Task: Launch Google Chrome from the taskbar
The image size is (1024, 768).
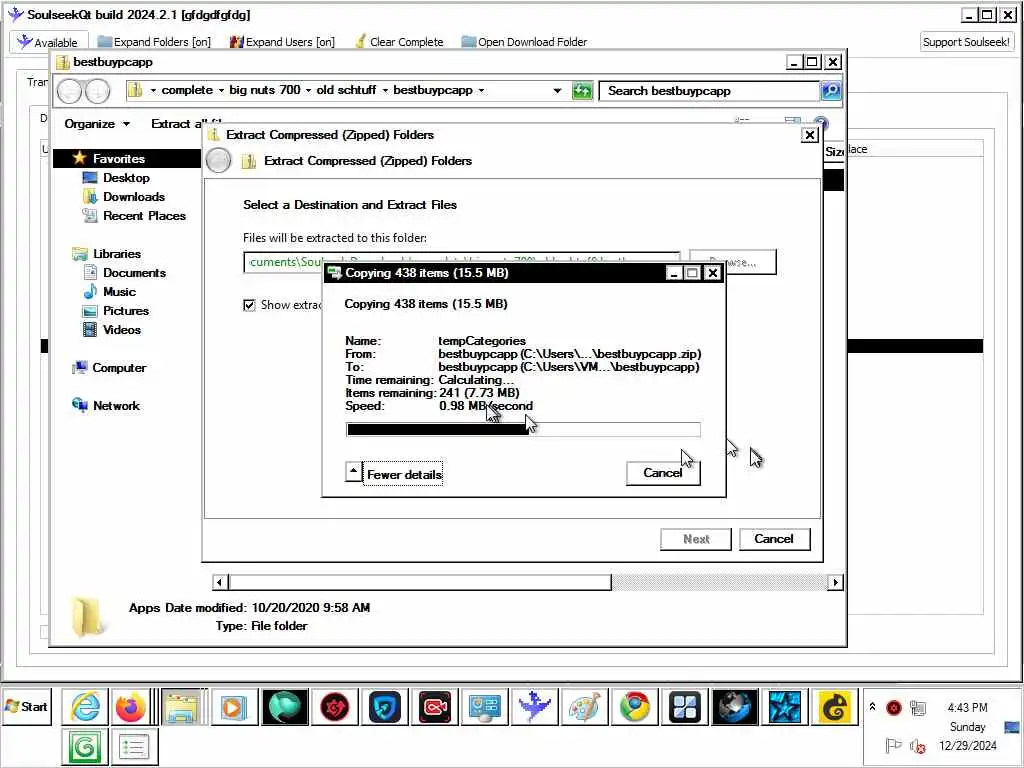Action: [634, 707]
